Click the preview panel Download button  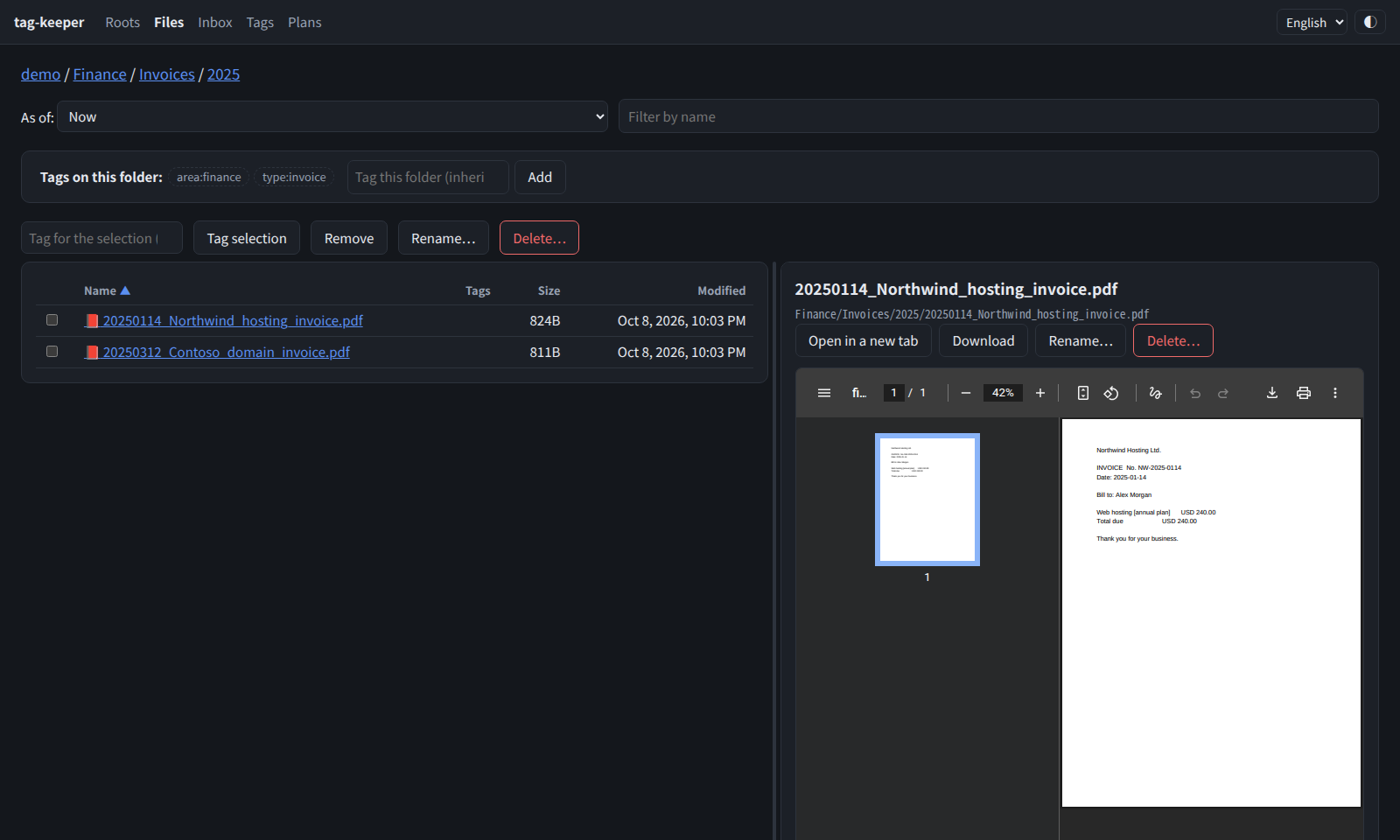click(983, 341)
